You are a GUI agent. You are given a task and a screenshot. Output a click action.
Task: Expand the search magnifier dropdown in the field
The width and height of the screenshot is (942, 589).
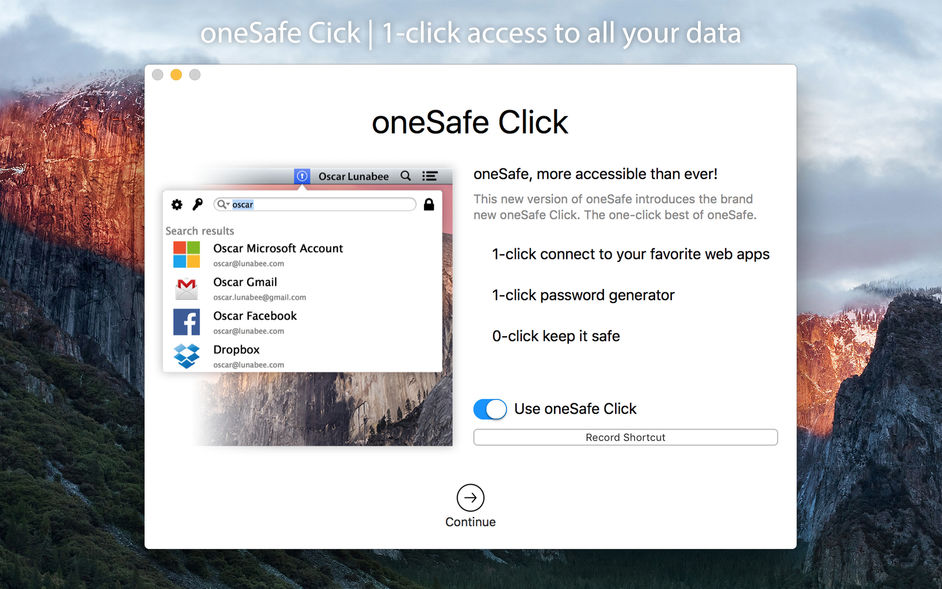point(222,204)
